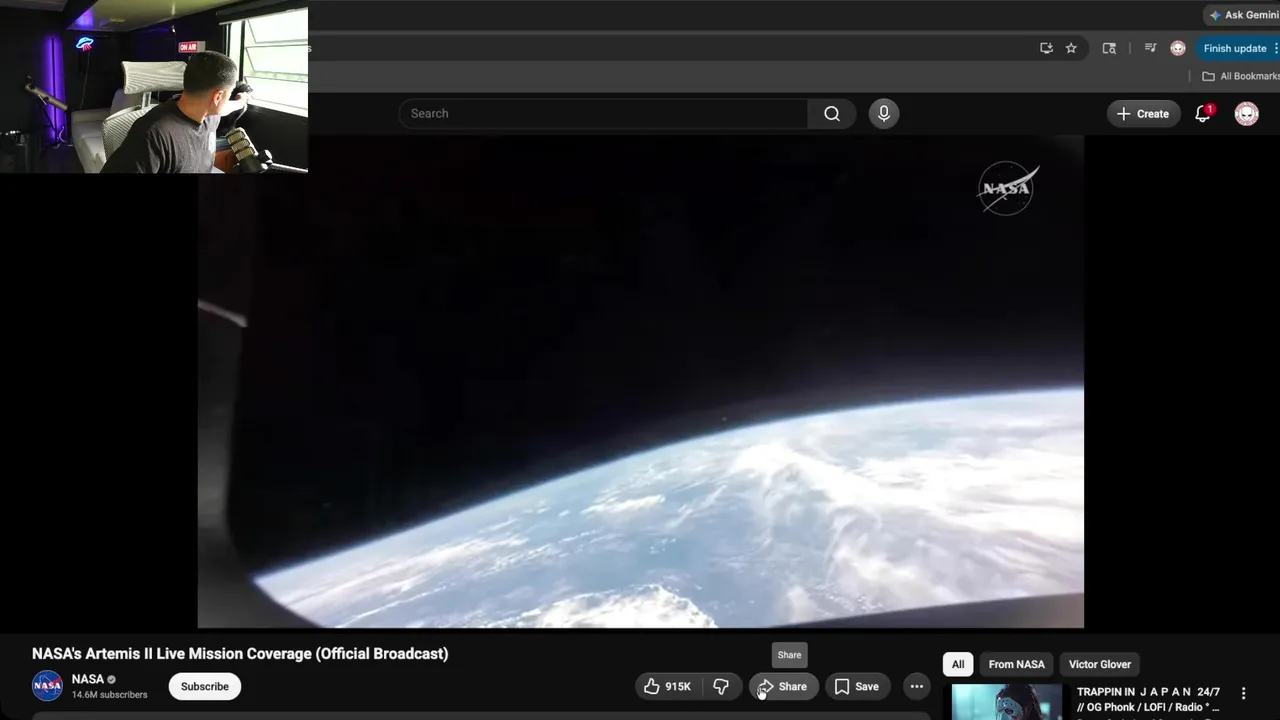The width and height of the screenshot is (1280, 720).
Task: Click the install app icon in address bar
Action: coord(1046,48)
